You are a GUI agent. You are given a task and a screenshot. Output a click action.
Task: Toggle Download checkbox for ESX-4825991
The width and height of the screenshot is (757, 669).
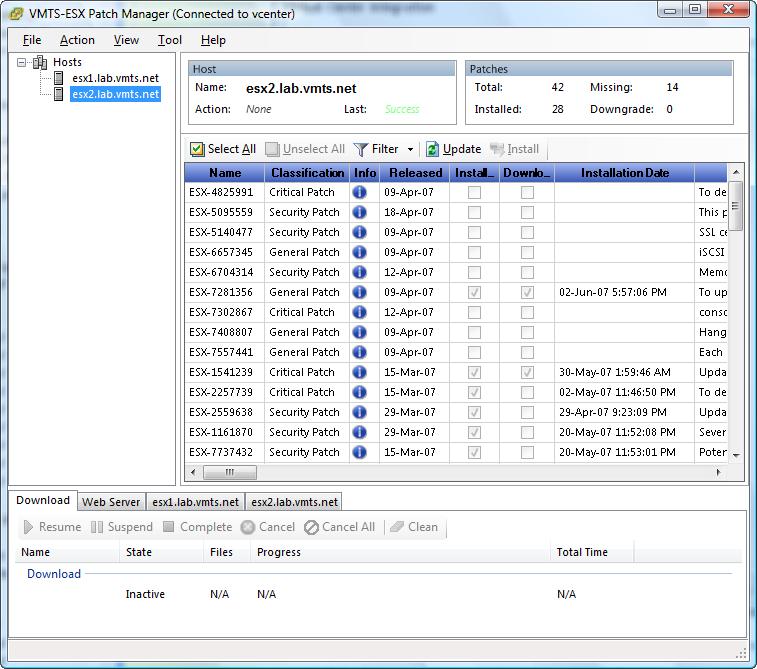point(527,193)
